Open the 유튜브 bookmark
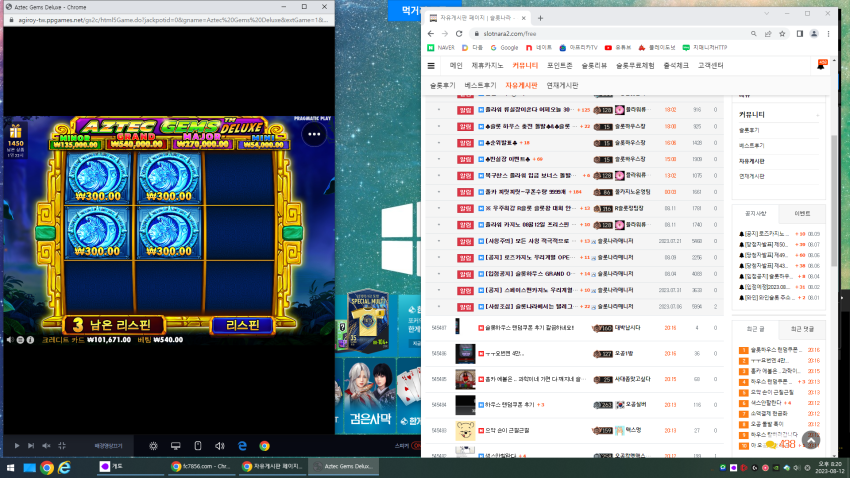This screenshot has width=850, height=478. (x=617, y=48)
